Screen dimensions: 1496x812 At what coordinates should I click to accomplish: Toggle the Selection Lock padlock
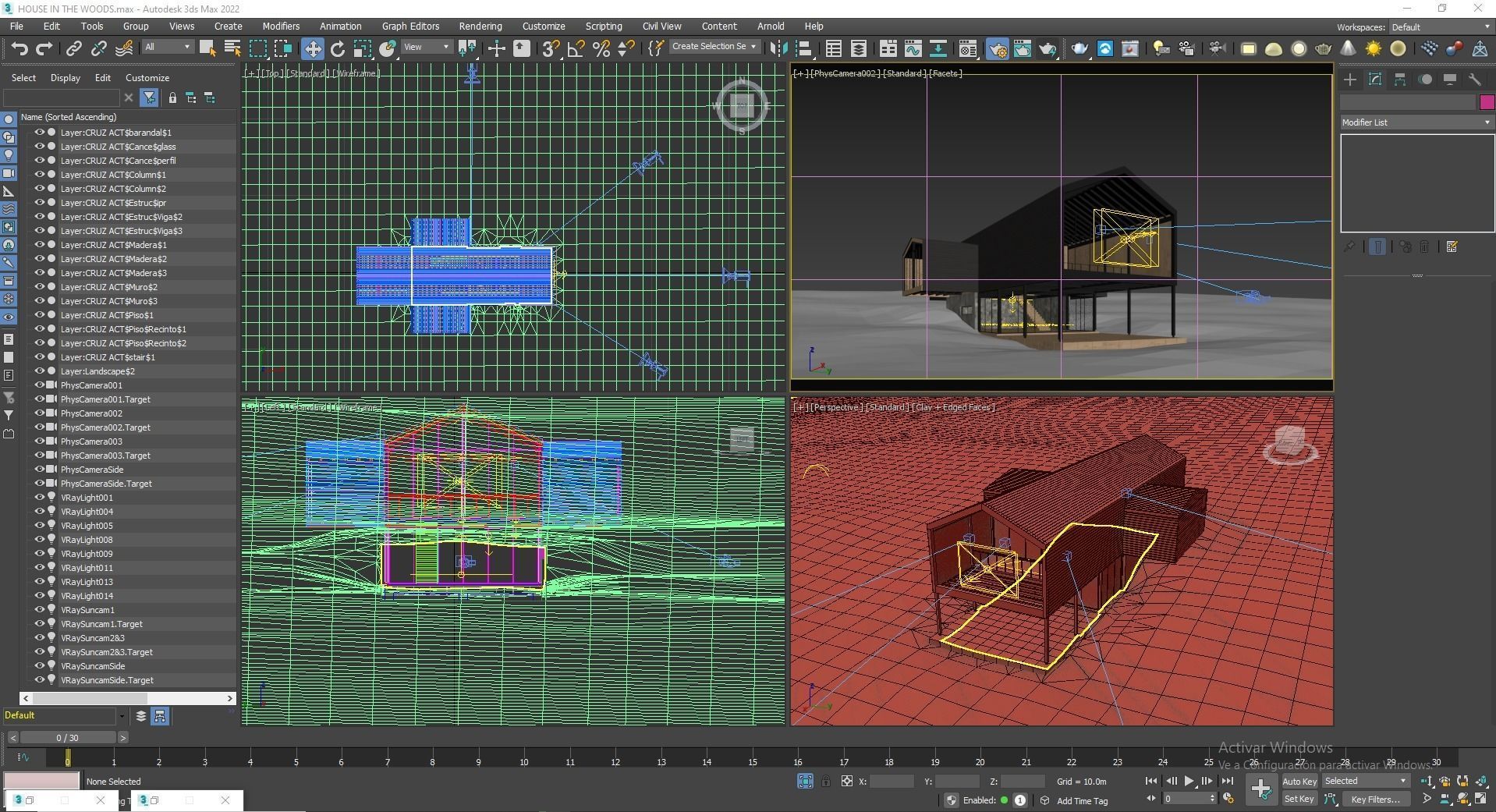[x=826, y=781]
